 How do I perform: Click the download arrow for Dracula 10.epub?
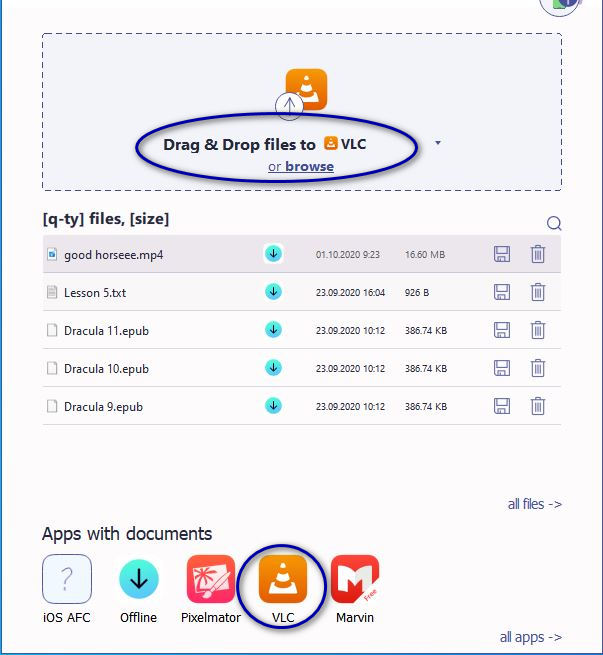tap(274, 368)
